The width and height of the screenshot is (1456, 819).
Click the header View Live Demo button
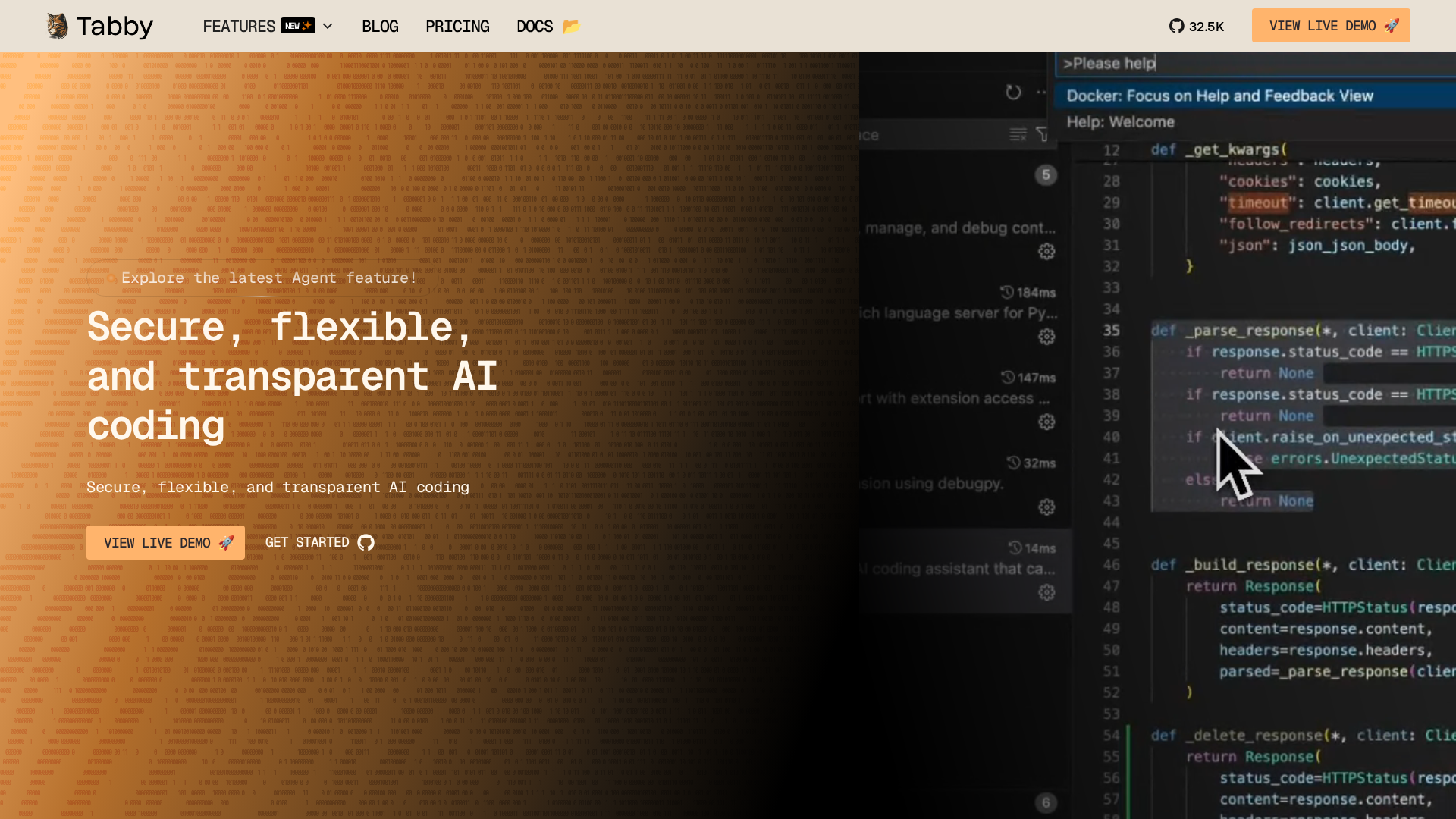(x=1330, y=26)
